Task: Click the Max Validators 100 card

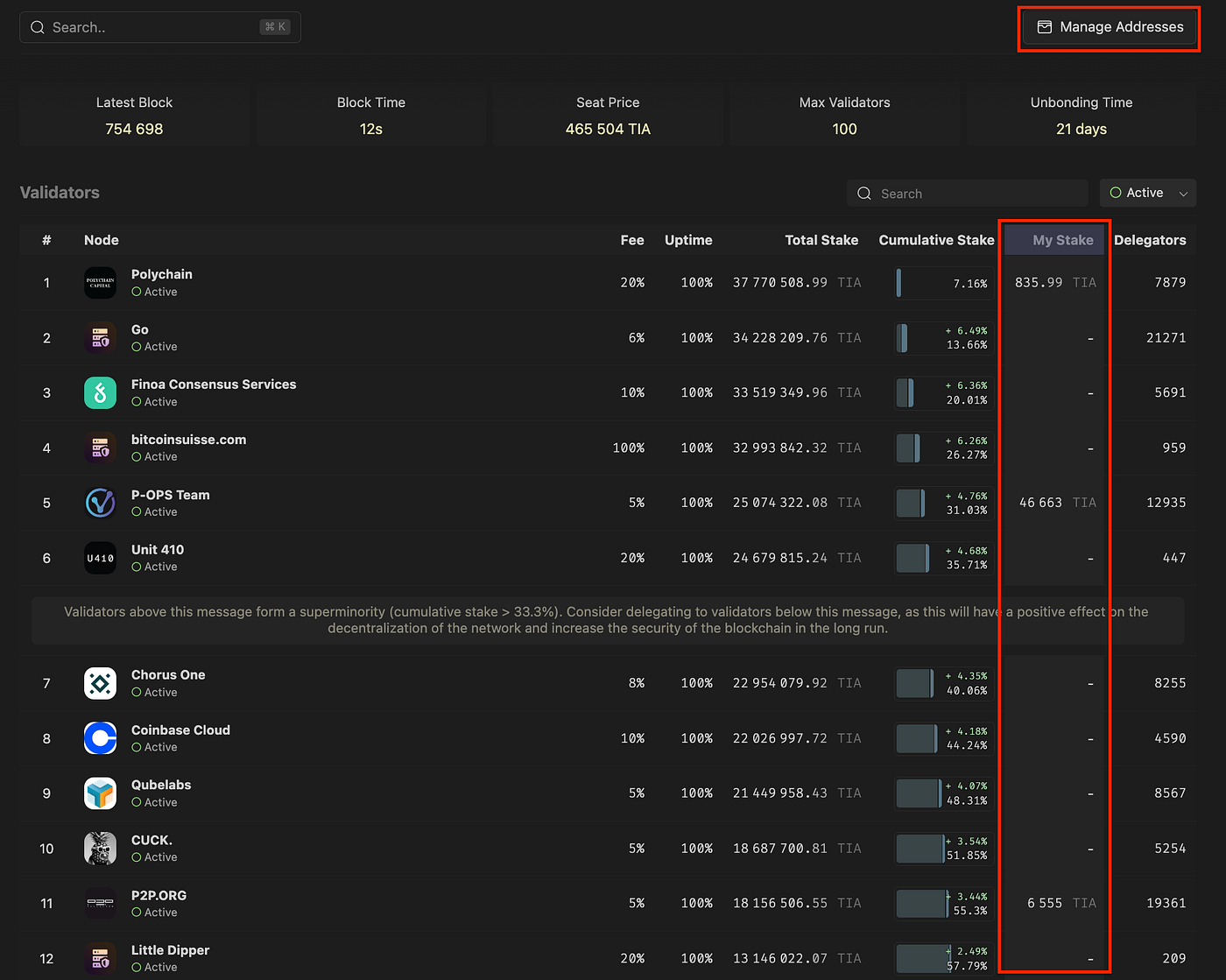Action: [x=844, y=116]
